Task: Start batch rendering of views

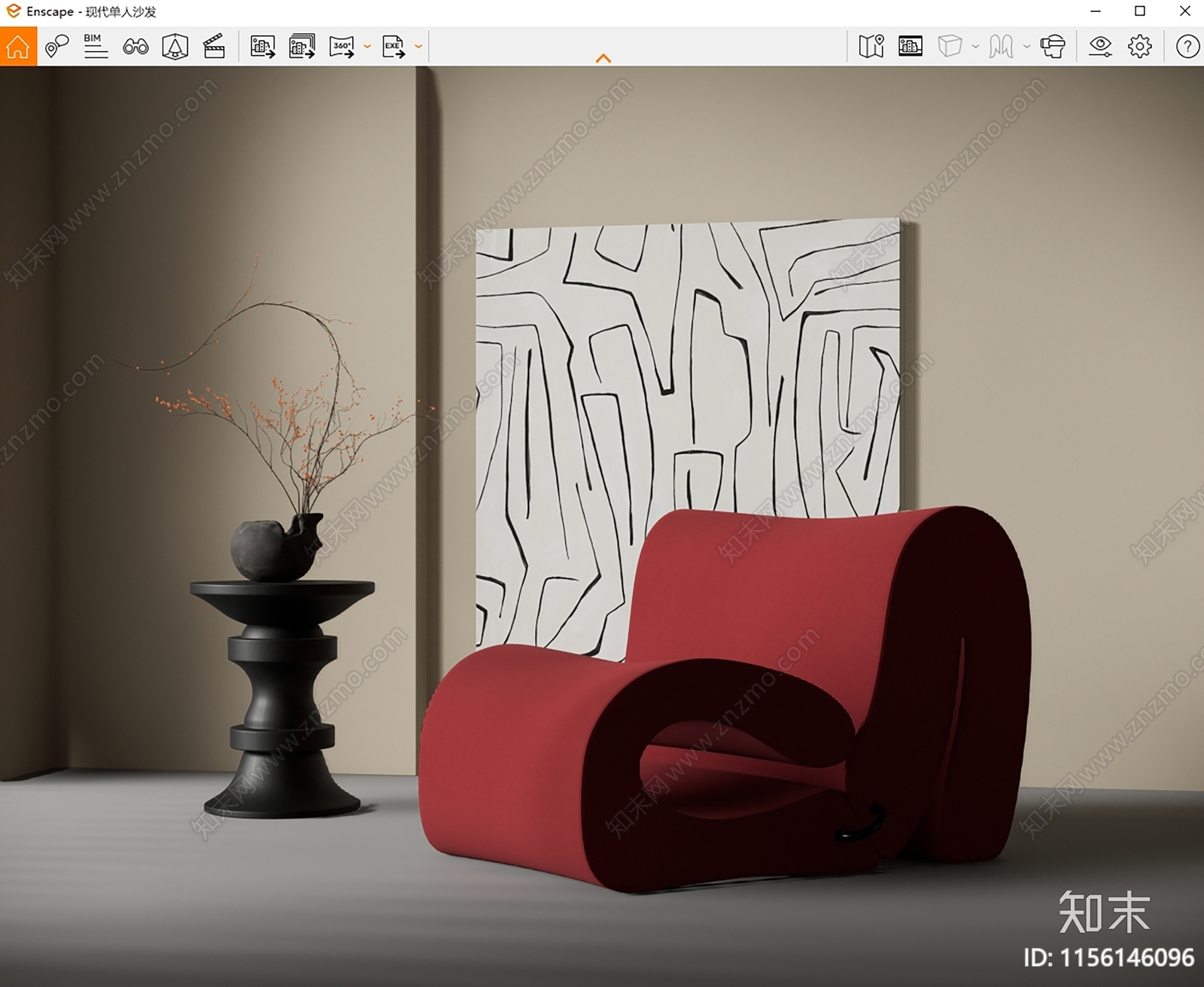Action: [302, 47]
